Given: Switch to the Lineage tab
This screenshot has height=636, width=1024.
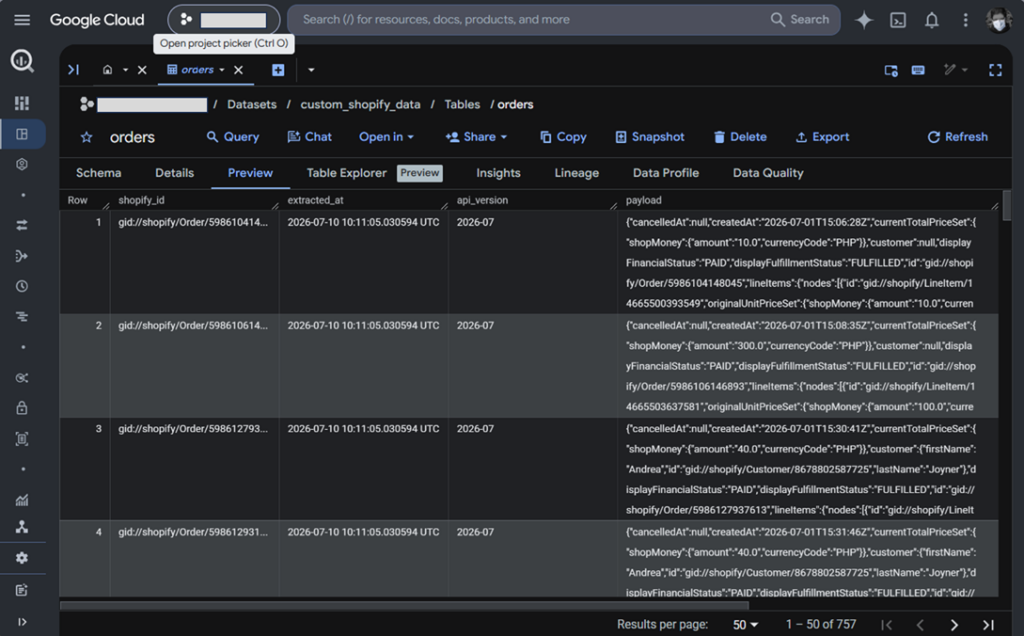Looking at the screenshot, I should click(x=577, y=173).
